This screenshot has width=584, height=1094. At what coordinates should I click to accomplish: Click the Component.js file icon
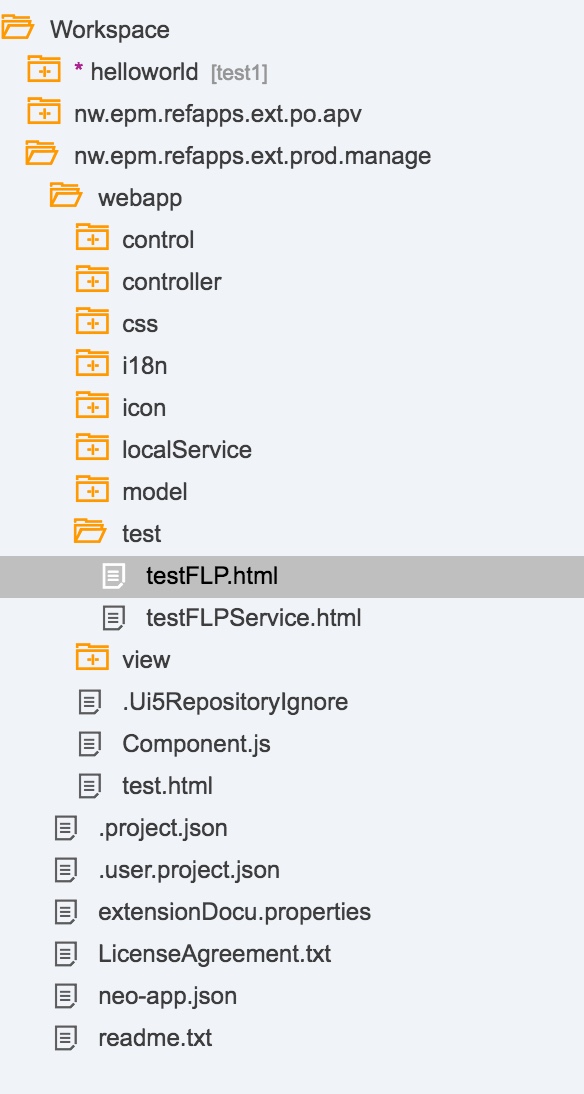(91, 744)
